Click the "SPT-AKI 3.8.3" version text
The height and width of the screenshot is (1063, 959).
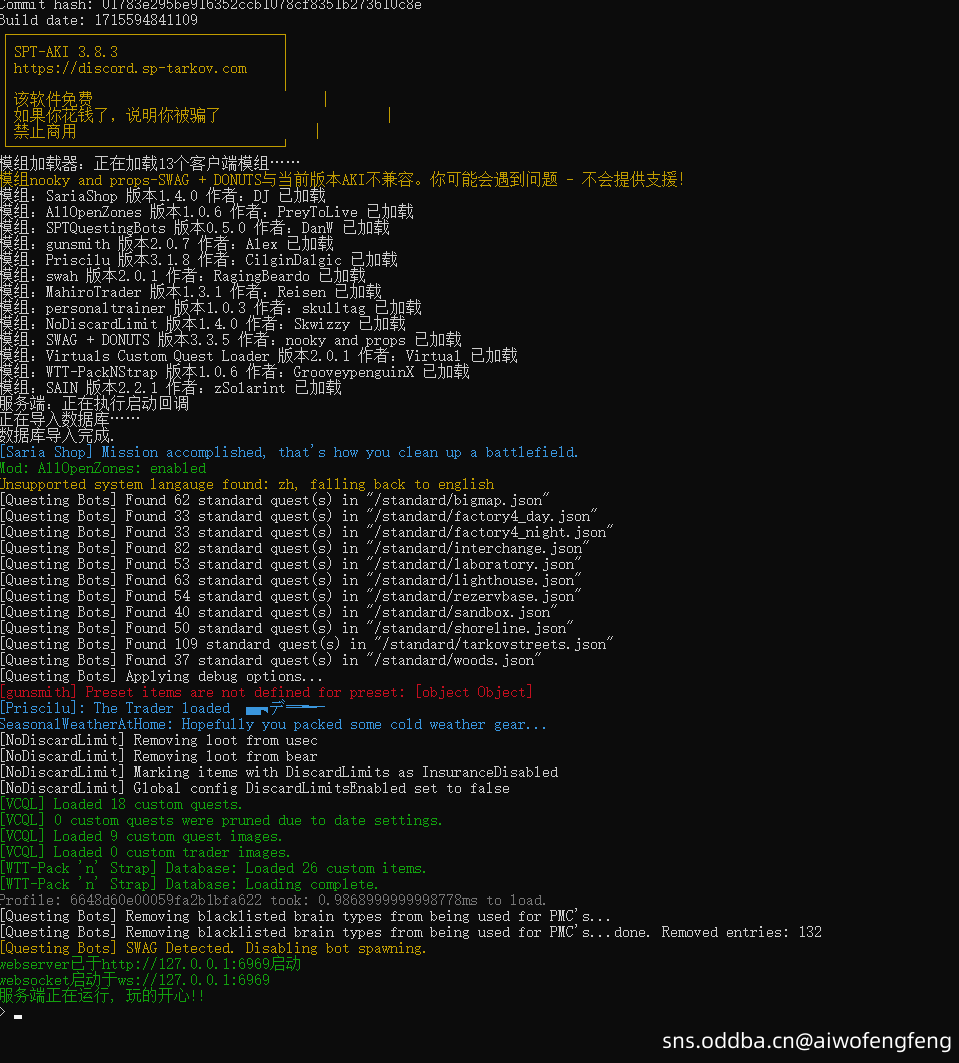click(x=66, y=52)
